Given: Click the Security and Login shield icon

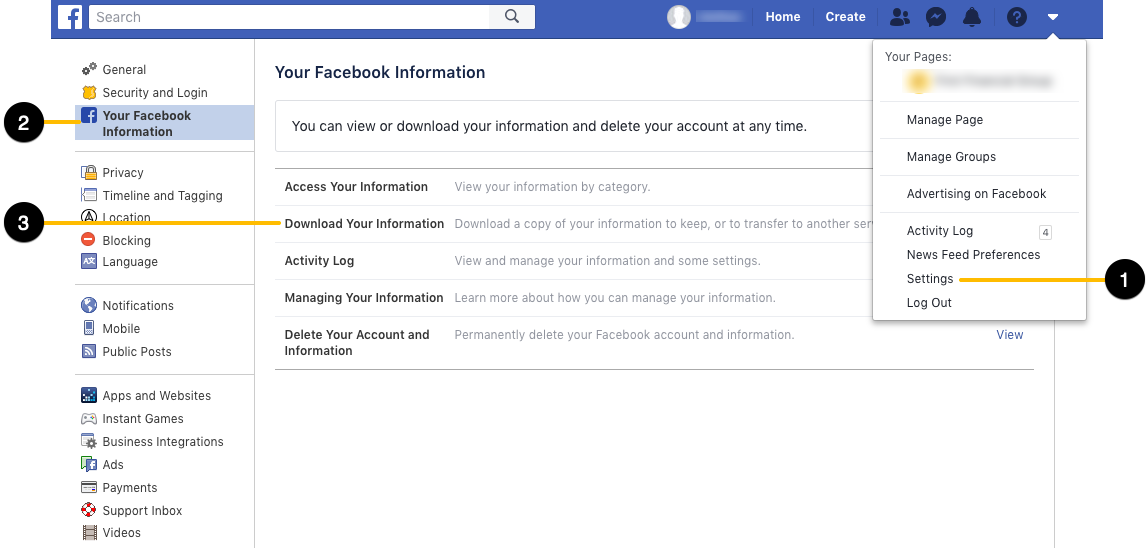Looking at the screenshot, I should click(x=89, y=93).
